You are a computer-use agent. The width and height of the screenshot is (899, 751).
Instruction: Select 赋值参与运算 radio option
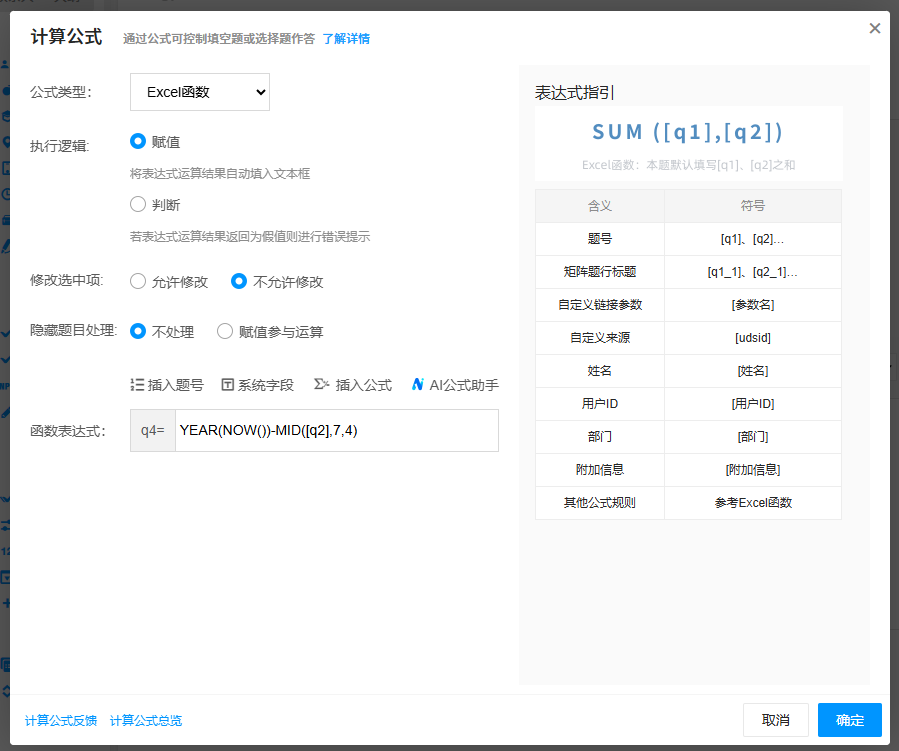pos(225,331)
